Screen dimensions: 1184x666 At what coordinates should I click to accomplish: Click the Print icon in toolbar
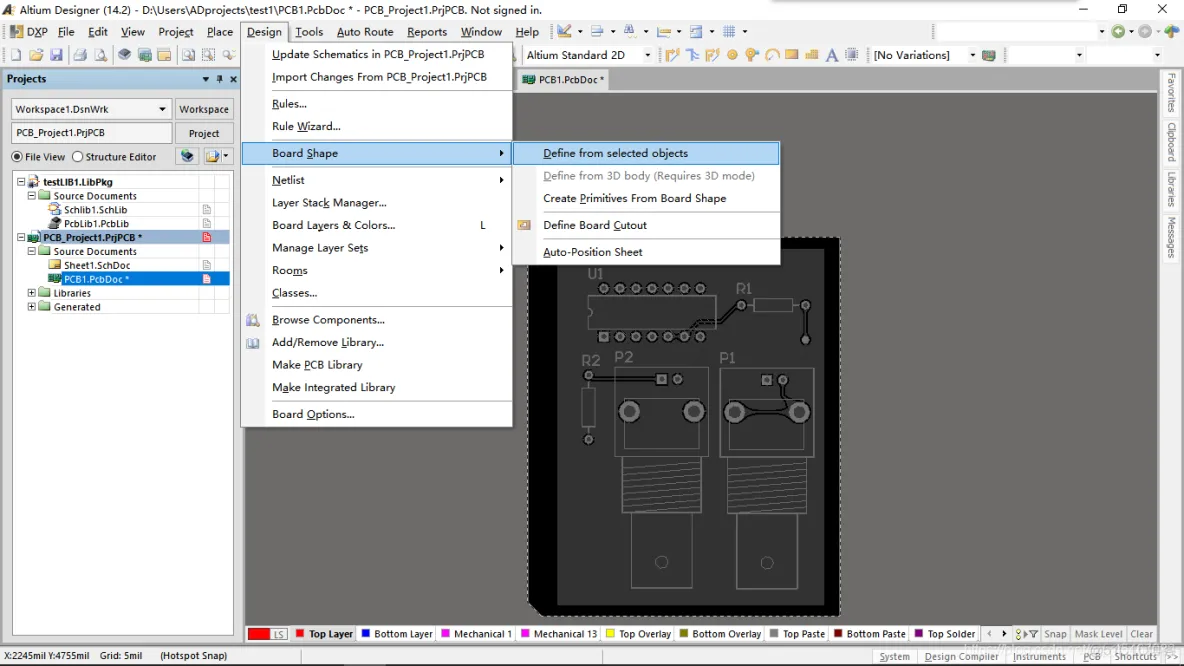tap(79, 55)
